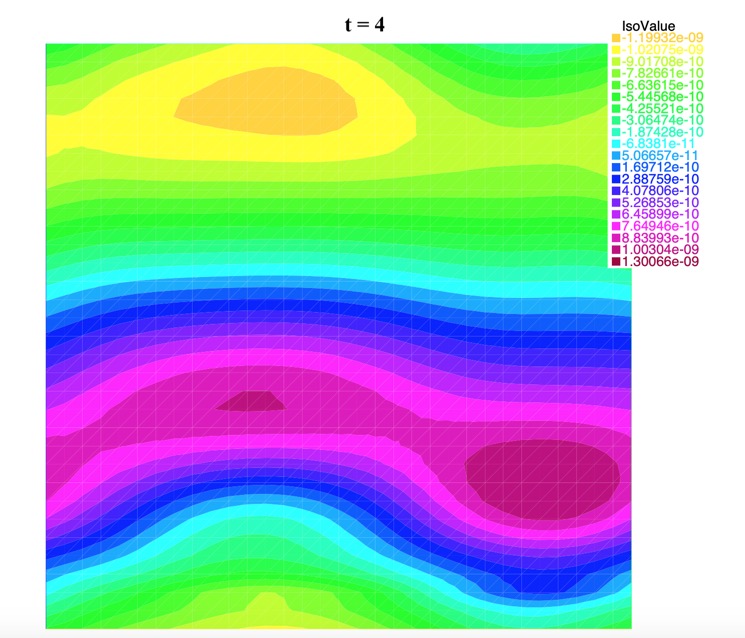Image resolution: width=745 pixels, height=638 pixels.
Task: Click the "IsoValue" legend heading
Action: coord(648,26)
